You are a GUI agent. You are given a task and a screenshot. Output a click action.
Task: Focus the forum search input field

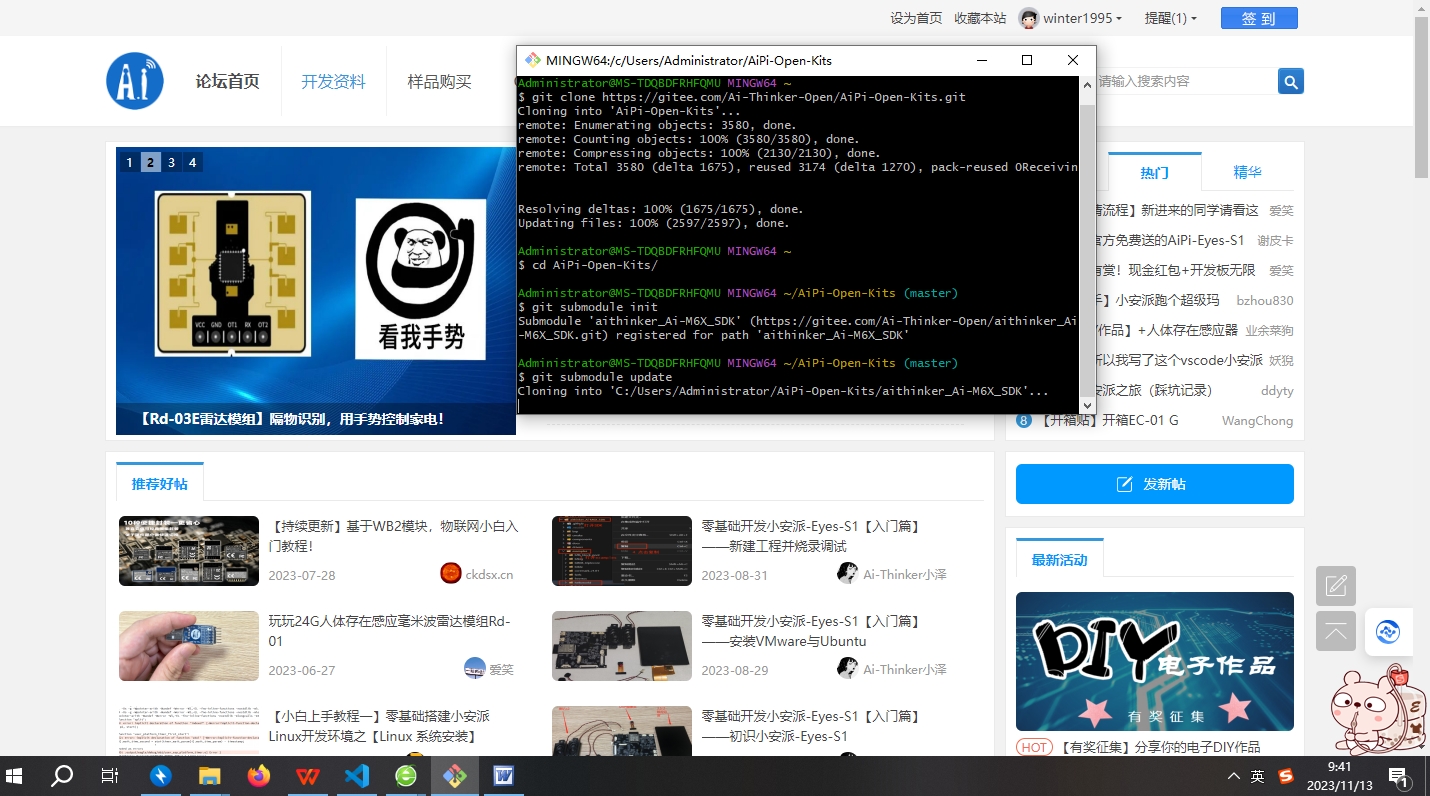(x=1186, y=81)
